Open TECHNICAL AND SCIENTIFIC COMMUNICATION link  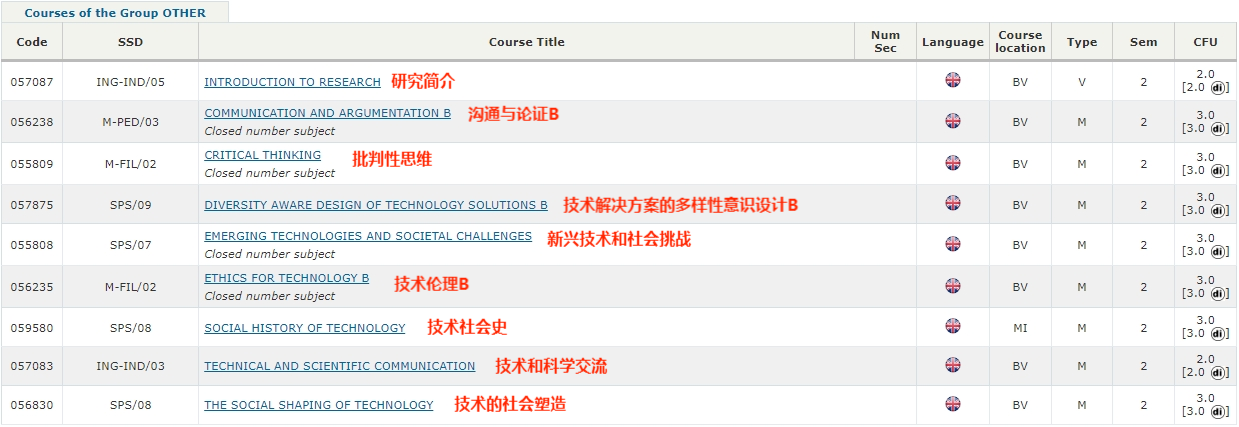(x=340, y=366)
